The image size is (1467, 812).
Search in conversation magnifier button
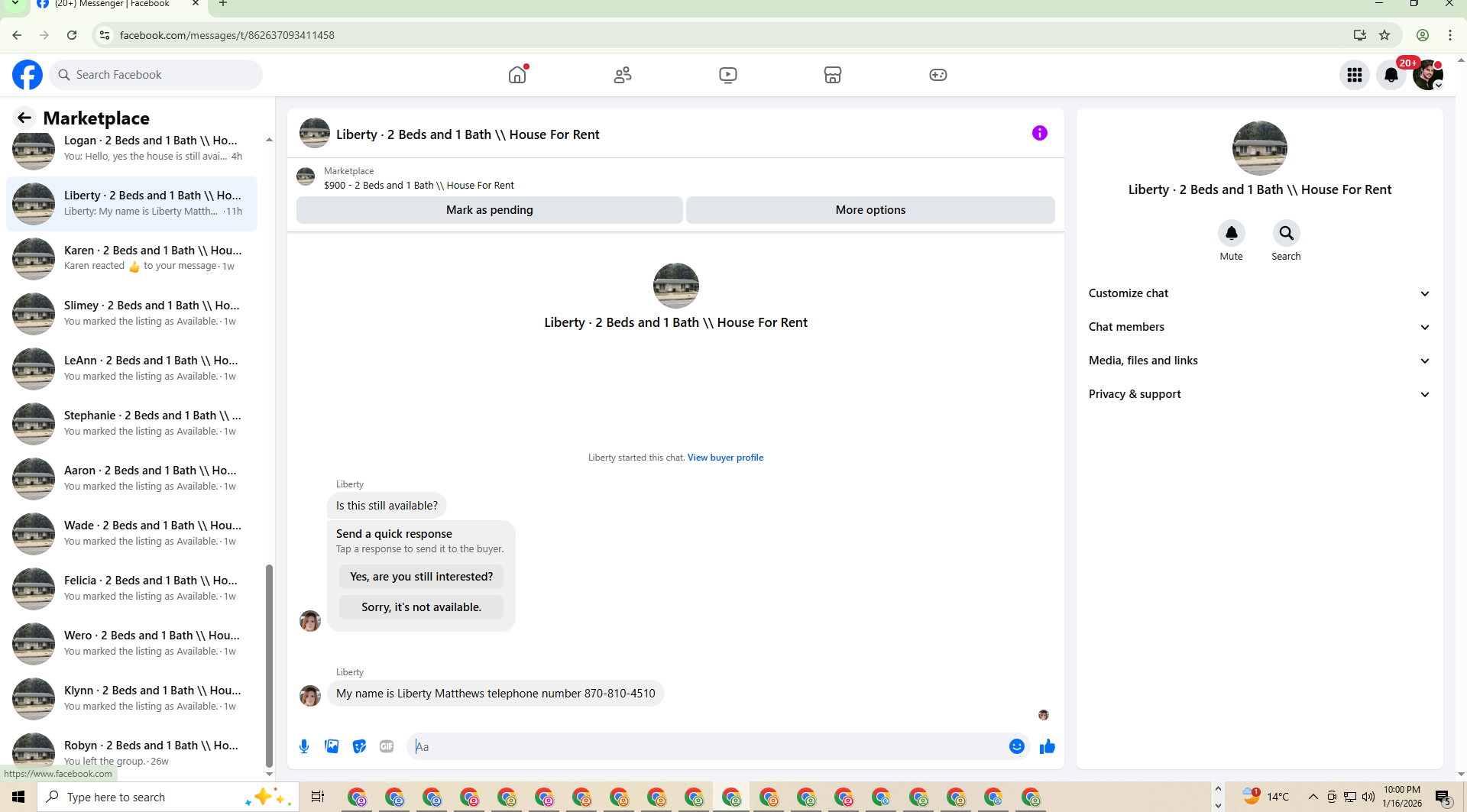tap(1286, 233)
